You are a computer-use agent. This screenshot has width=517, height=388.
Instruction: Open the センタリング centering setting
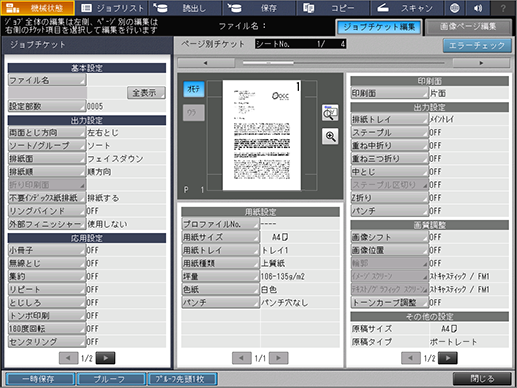(47, 341)
